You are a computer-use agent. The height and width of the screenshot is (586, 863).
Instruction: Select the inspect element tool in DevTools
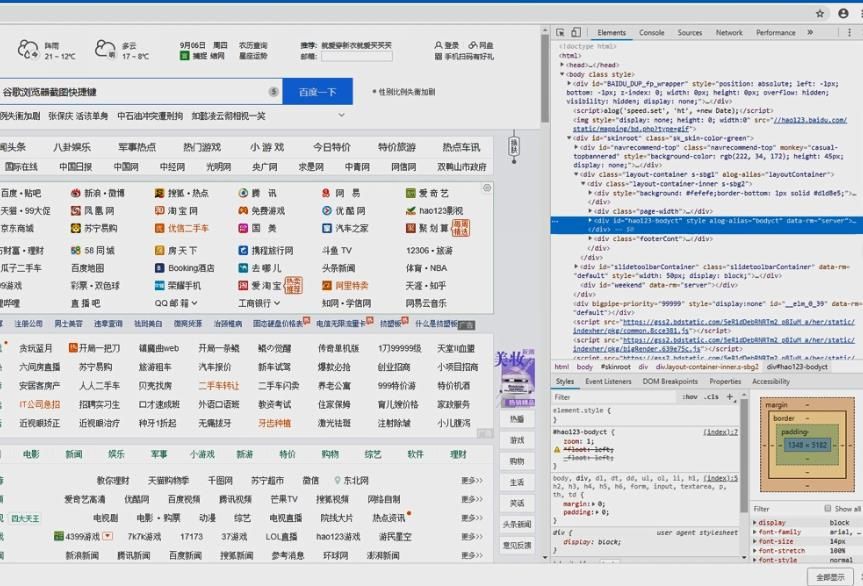pyautogui.click(x=563, y=32)
